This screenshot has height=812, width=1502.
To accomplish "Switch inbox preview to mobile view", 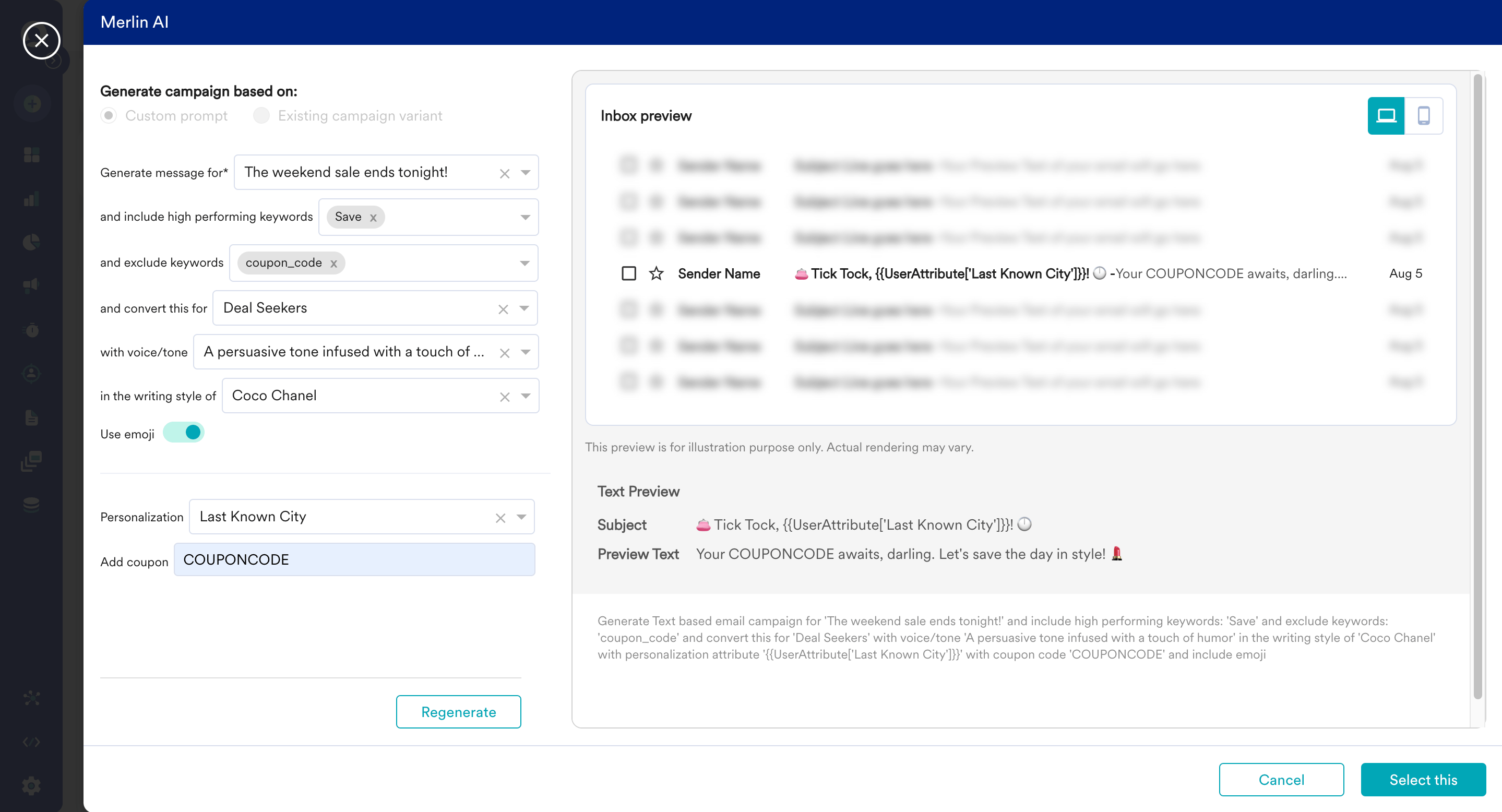I will pos(1423,116).
